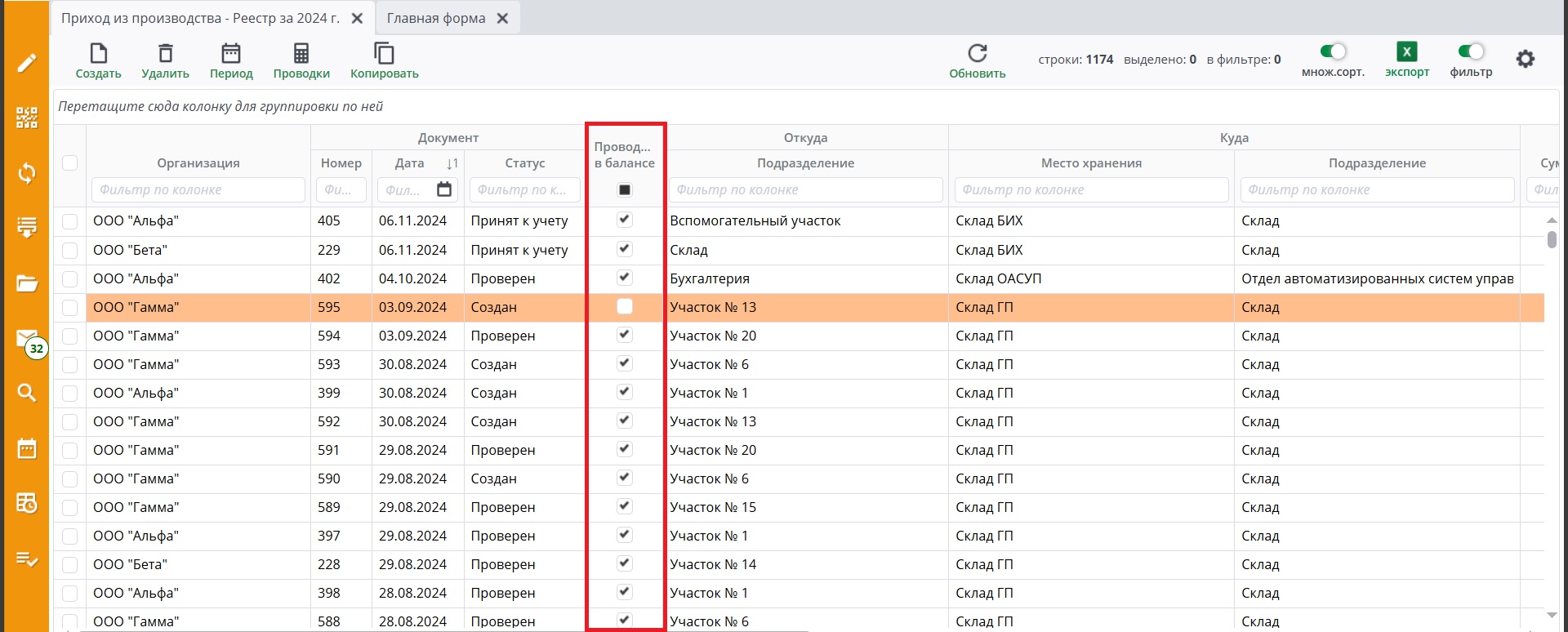Toggle the множ.сорт. switch

[1333, 52]
